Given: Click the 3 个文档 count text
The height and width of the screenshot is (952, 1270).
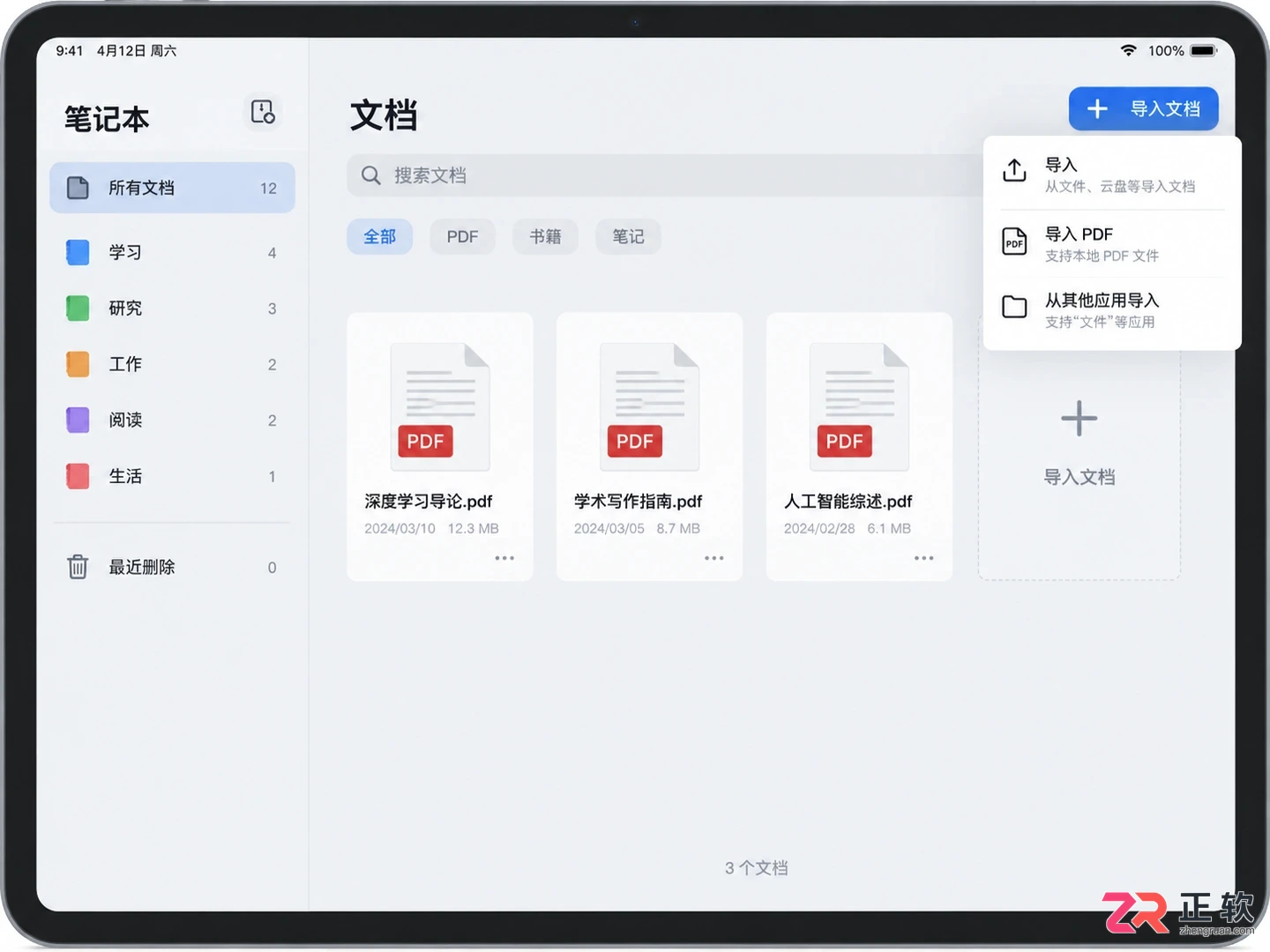Looking at the screenshot, I should [x=757, y=868].
